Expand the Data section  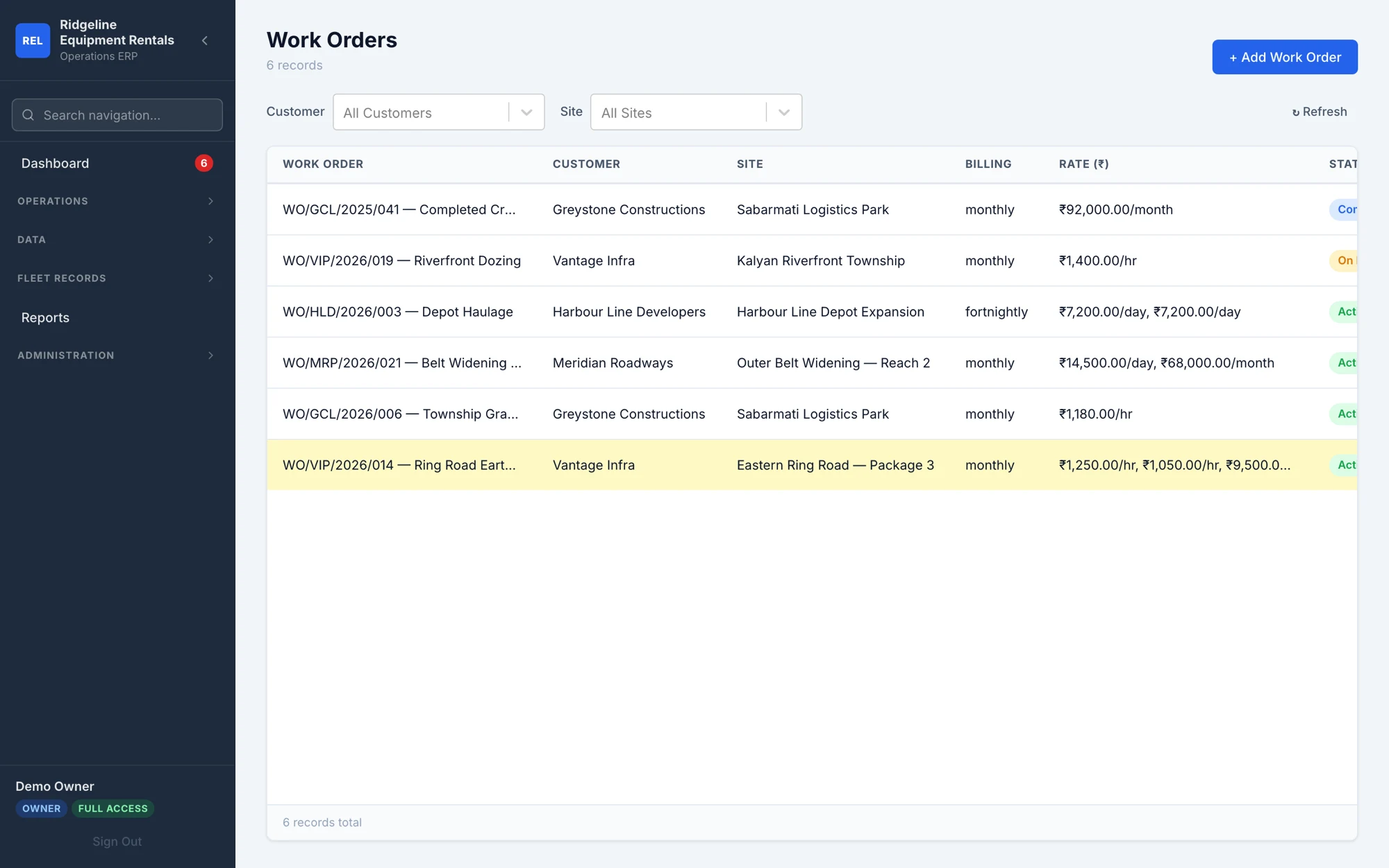[x=117, y=240]
